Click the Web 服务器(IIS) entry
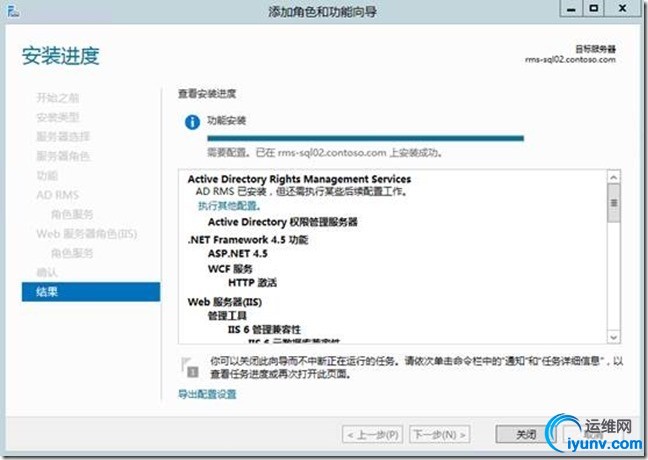Viewport: 648px width, 460px height. tap(225, 302)
